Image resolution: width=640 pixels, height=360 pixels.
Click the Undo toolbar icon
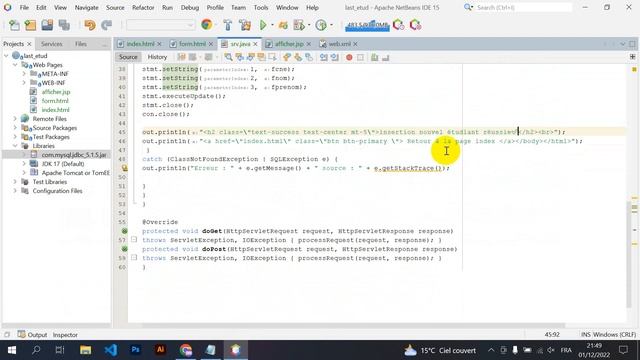pos(90,25)
